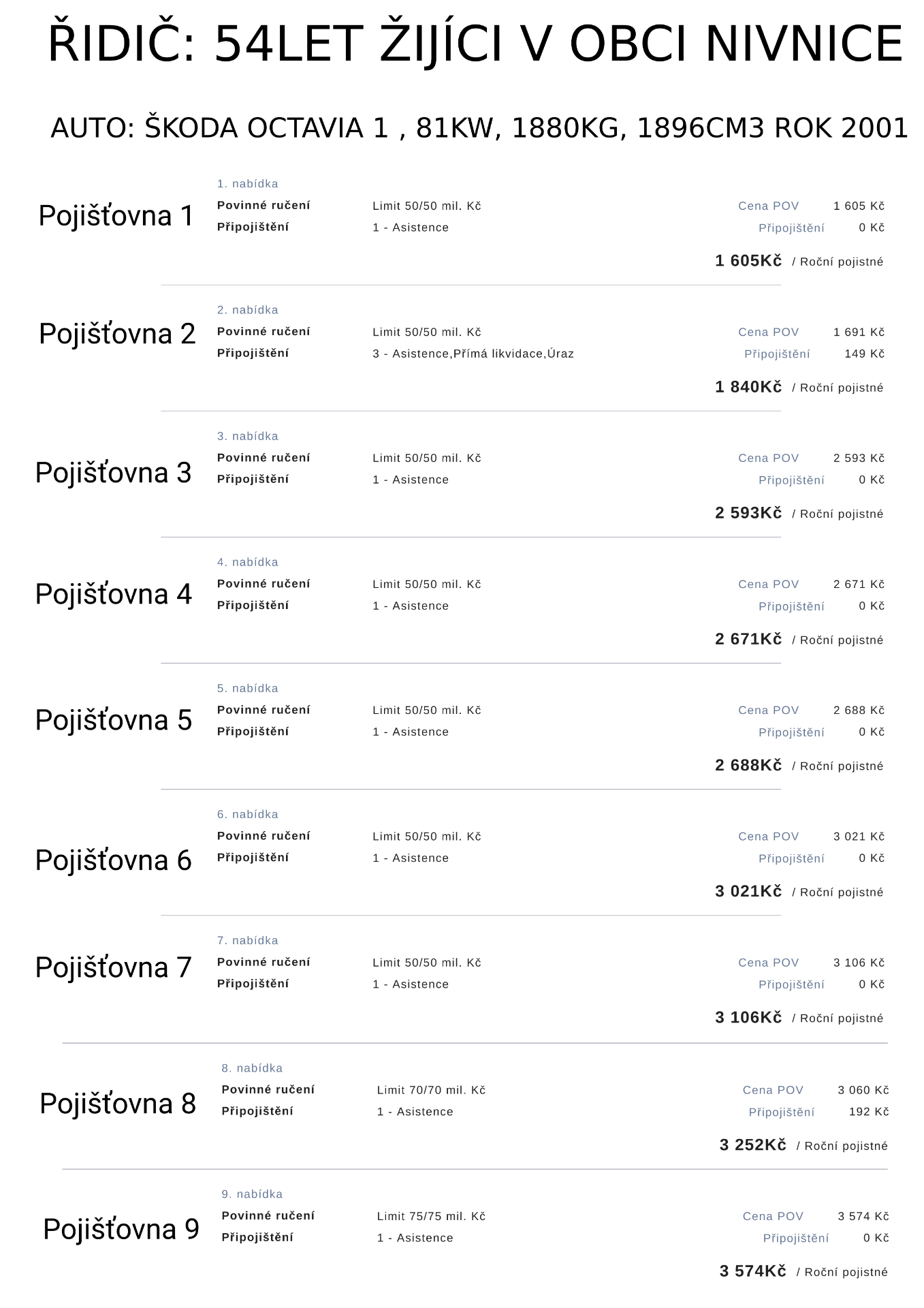Click the "Limit 75/75 mil. Kč" text

click(x=431, y=1216)
